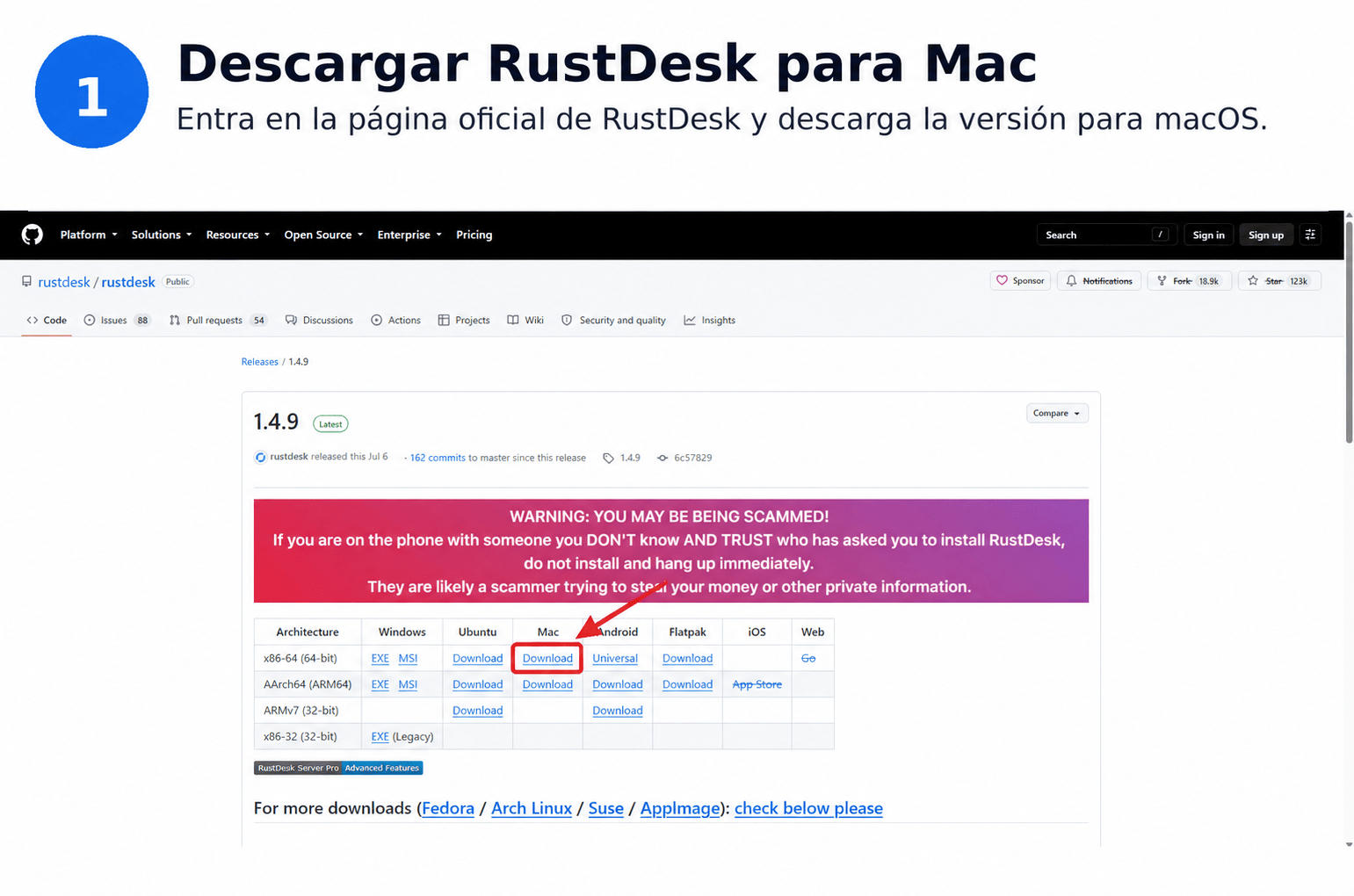Switch to the Wiki tab
This screenshot has width=1354, height=896.
[x=525, y=321]
